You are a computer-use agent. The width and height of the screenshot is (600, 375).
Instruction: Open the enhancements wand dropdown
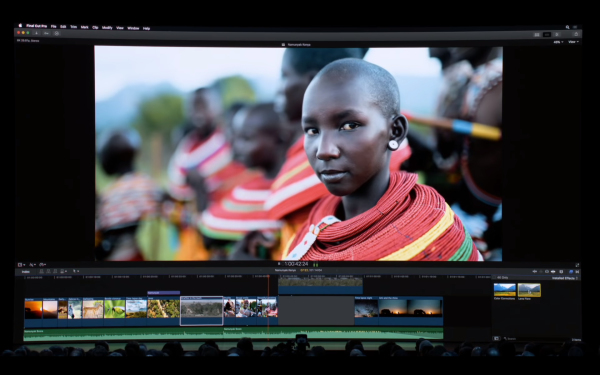[32, 265]
